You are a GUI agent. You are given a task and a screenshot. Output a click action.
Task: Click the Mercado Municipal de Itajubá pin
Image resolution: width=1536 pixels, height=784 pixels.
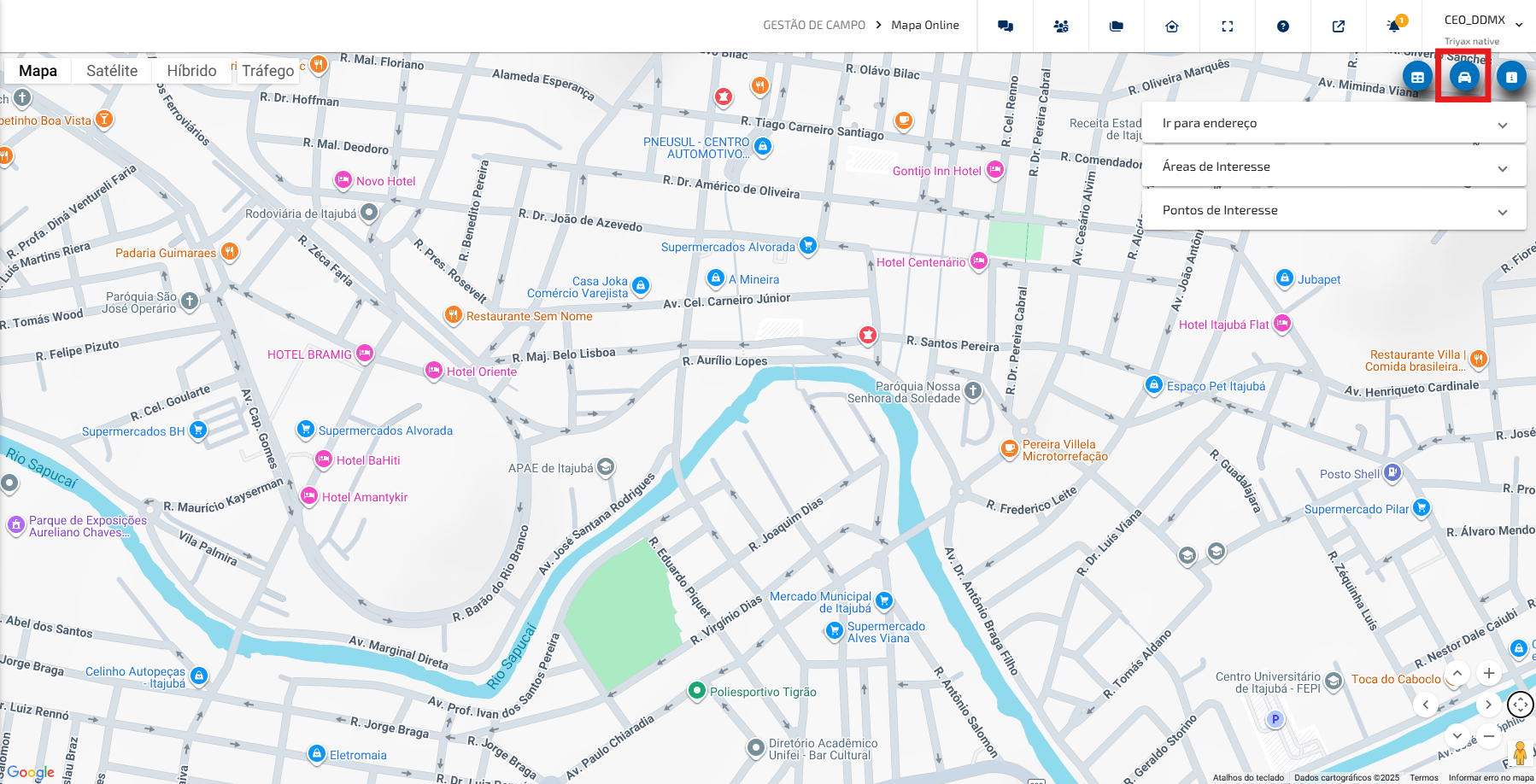[884, 600]
